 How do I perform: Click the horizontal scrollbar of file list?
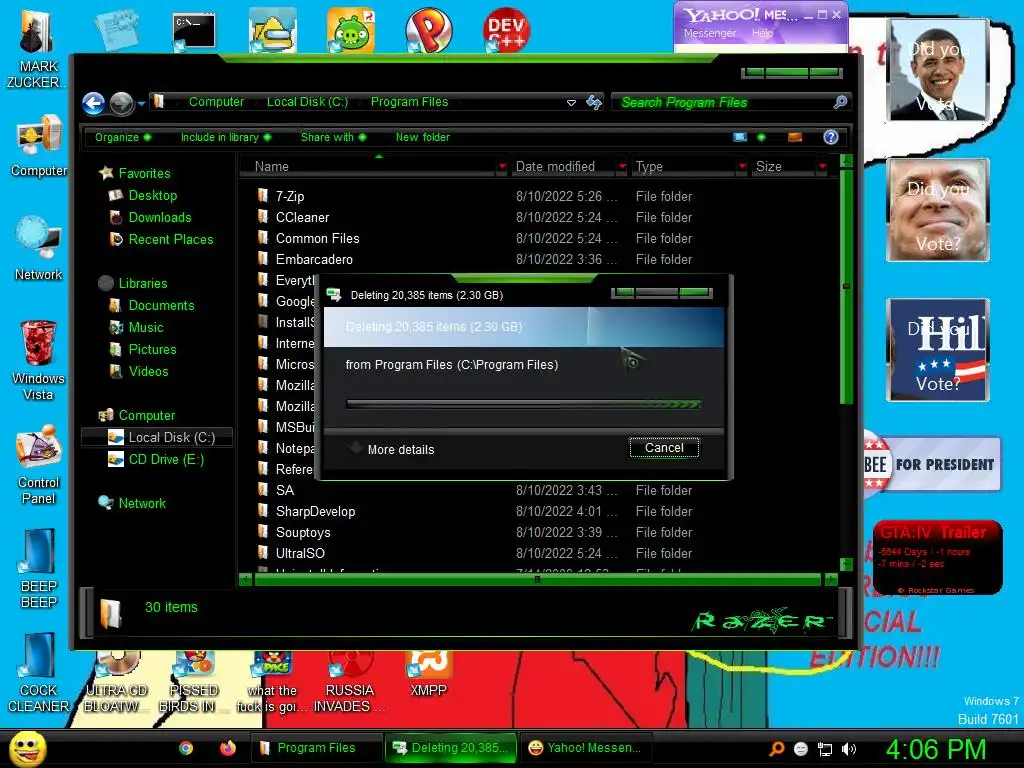537,579
